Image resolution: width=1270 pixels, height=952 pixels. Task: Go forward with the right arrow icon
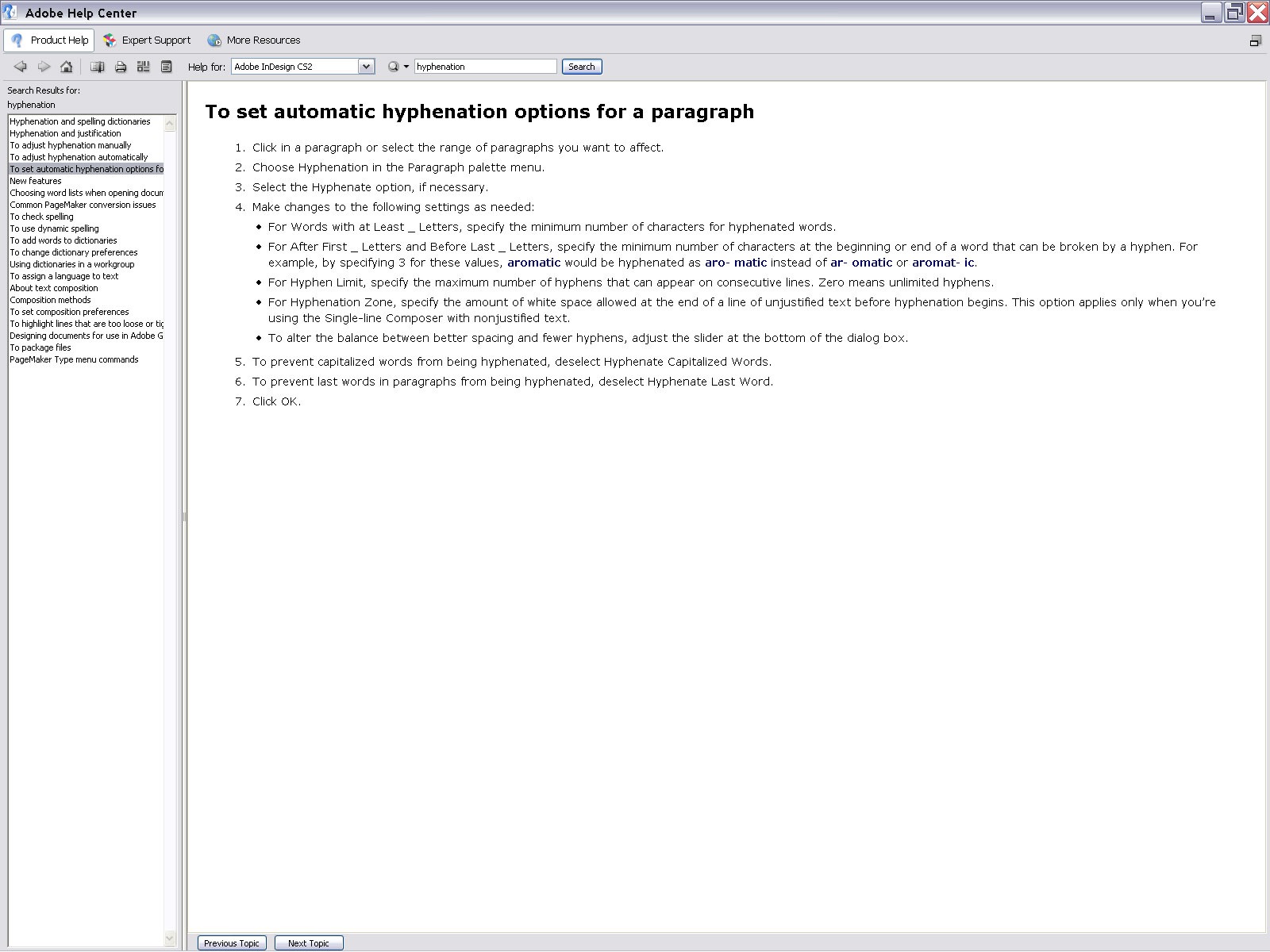44,67
